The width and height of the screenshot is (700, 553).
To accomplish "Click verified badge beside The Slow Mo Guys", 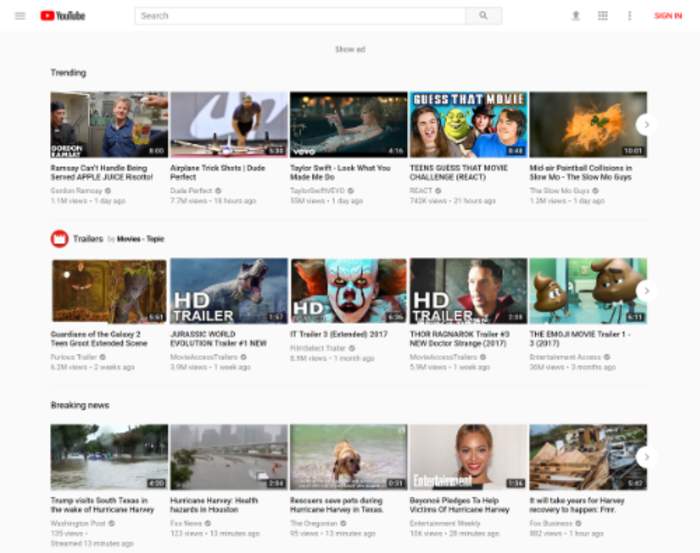I will tap(595, 191).
